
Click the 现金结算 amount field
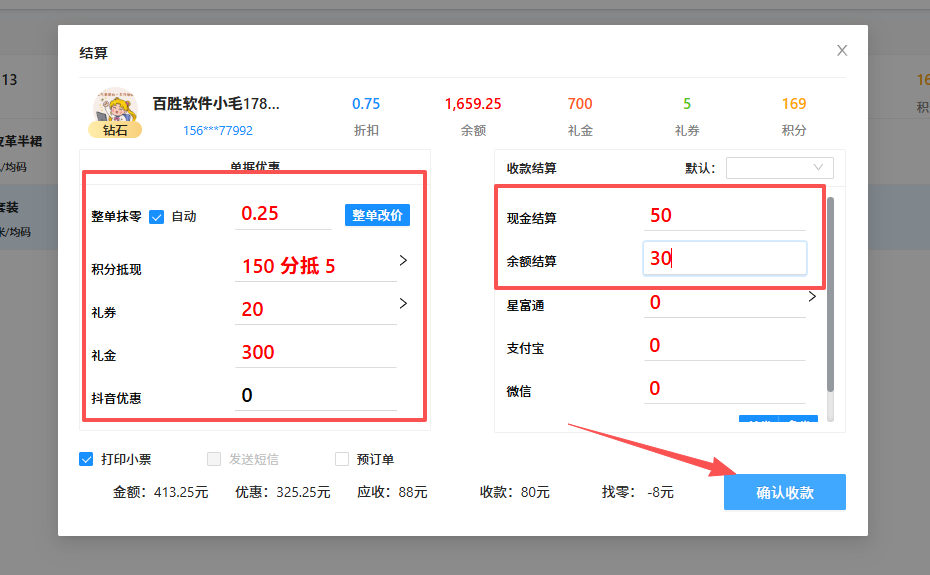[x=725, y=215]
